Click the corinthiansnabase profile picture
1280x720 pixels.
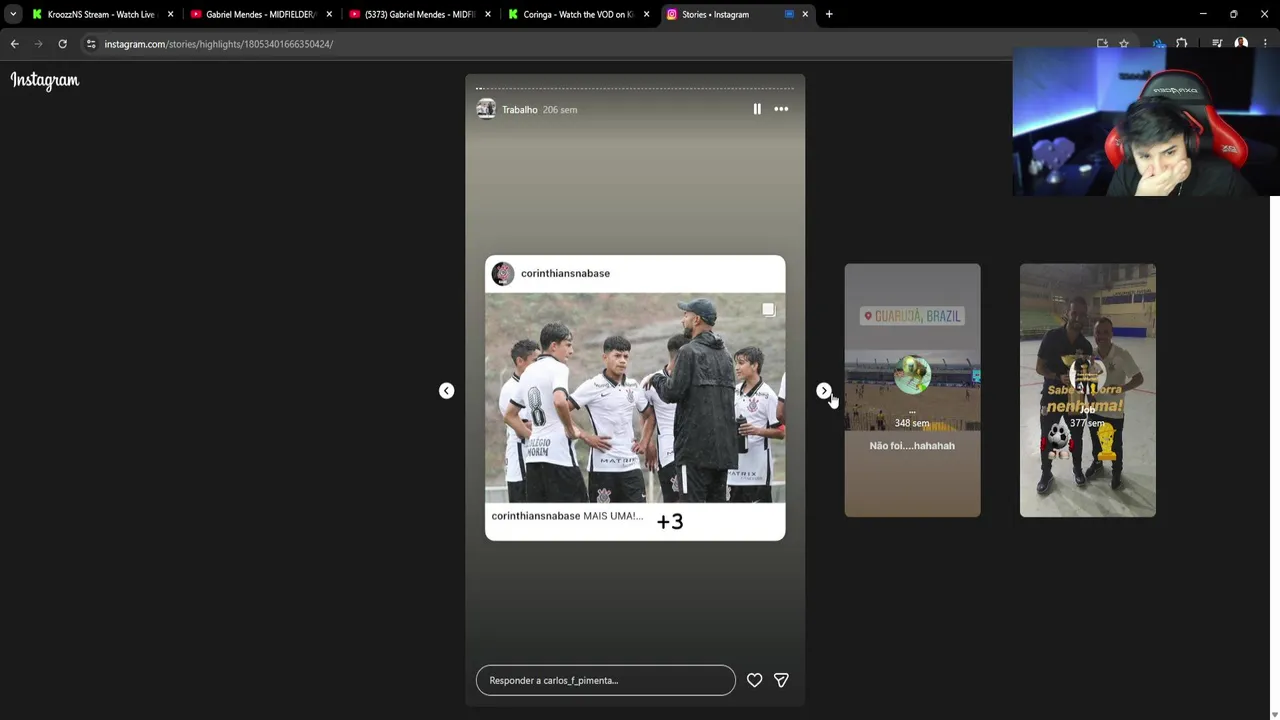[503, 273]
